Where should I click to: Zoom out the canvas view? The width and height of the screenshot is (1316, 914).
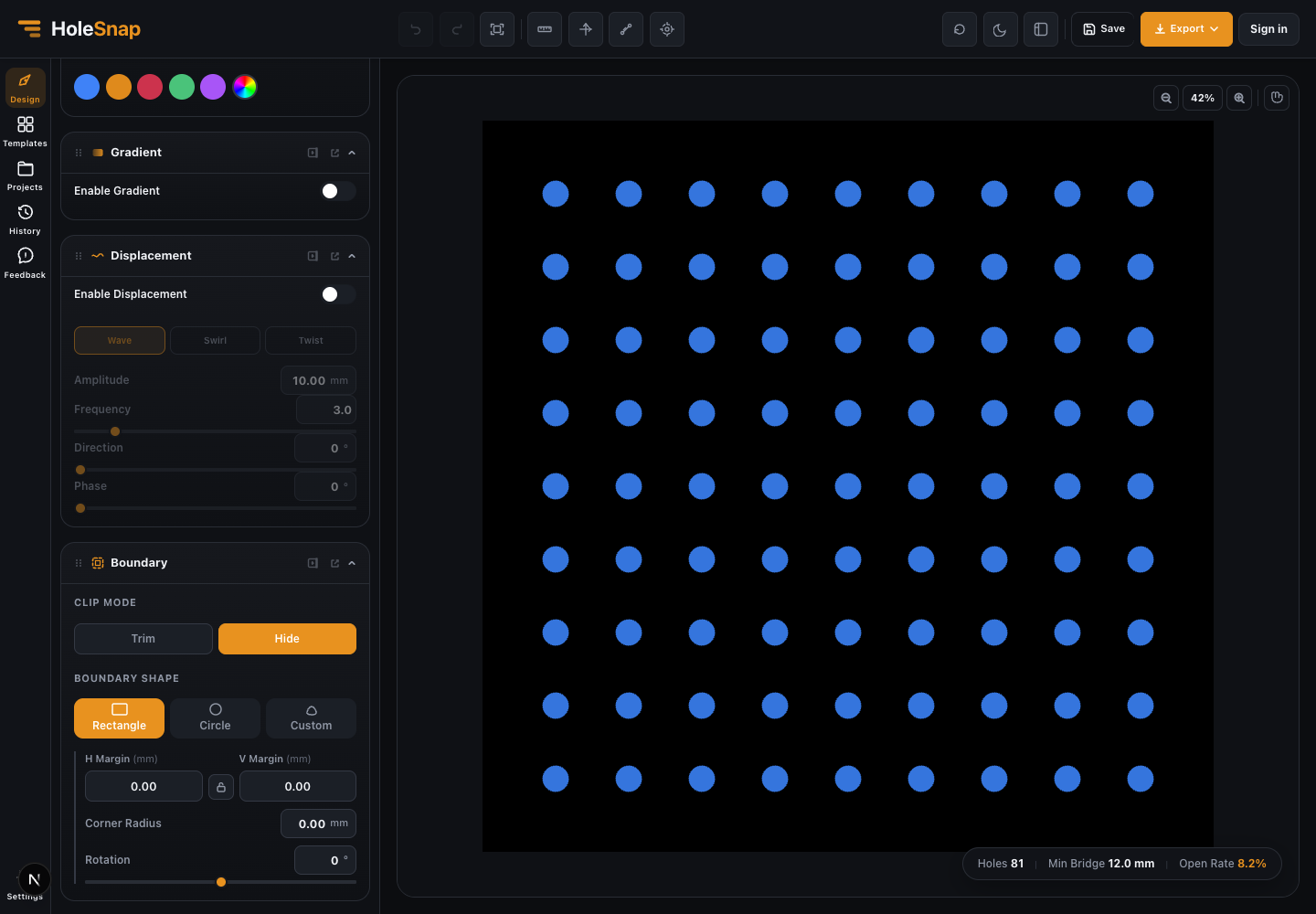click(1166, 98)
